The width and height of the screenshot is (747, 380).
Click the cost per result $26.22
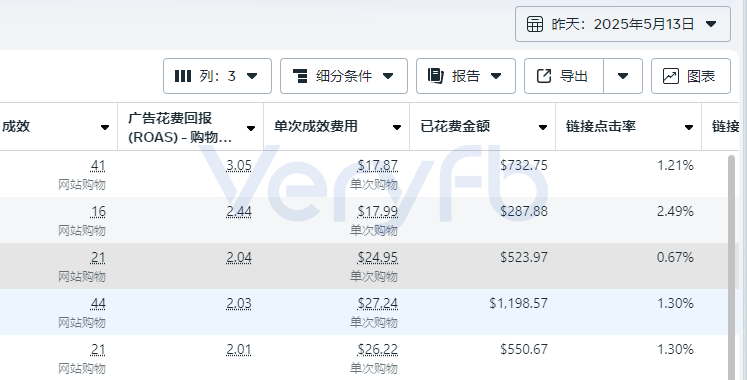coord(378,350)
